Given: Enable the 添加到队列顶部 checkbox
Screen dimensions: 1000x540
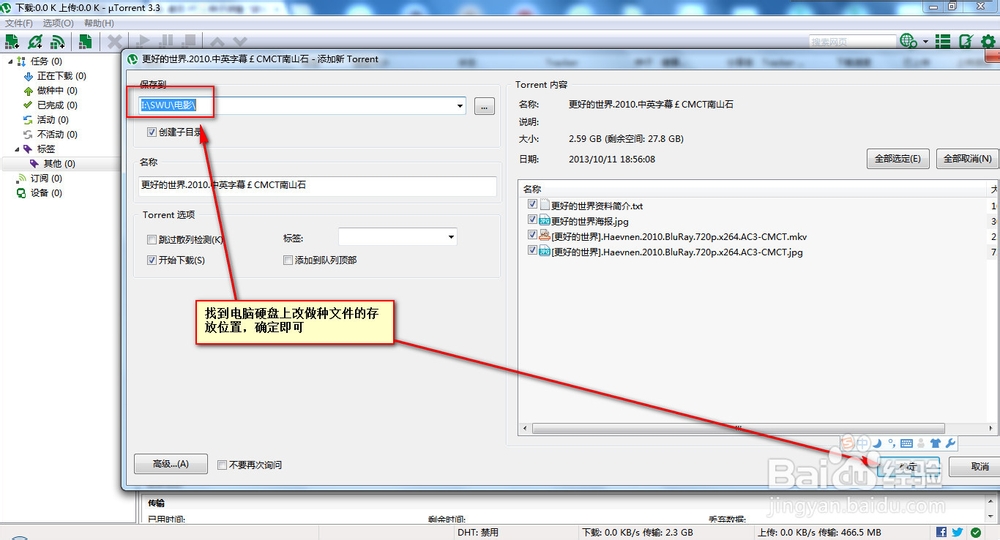Looking at the screenshot, I should (x=288, y=260).
